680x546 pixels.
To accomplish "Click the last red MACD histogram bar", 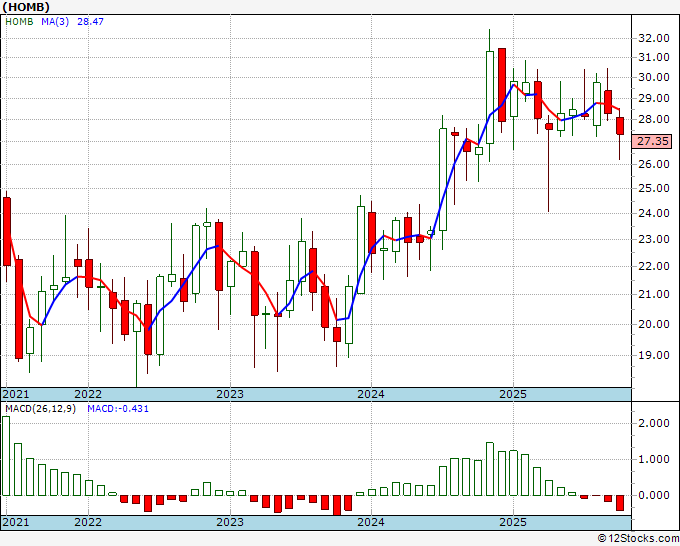I will pos(619,503).
